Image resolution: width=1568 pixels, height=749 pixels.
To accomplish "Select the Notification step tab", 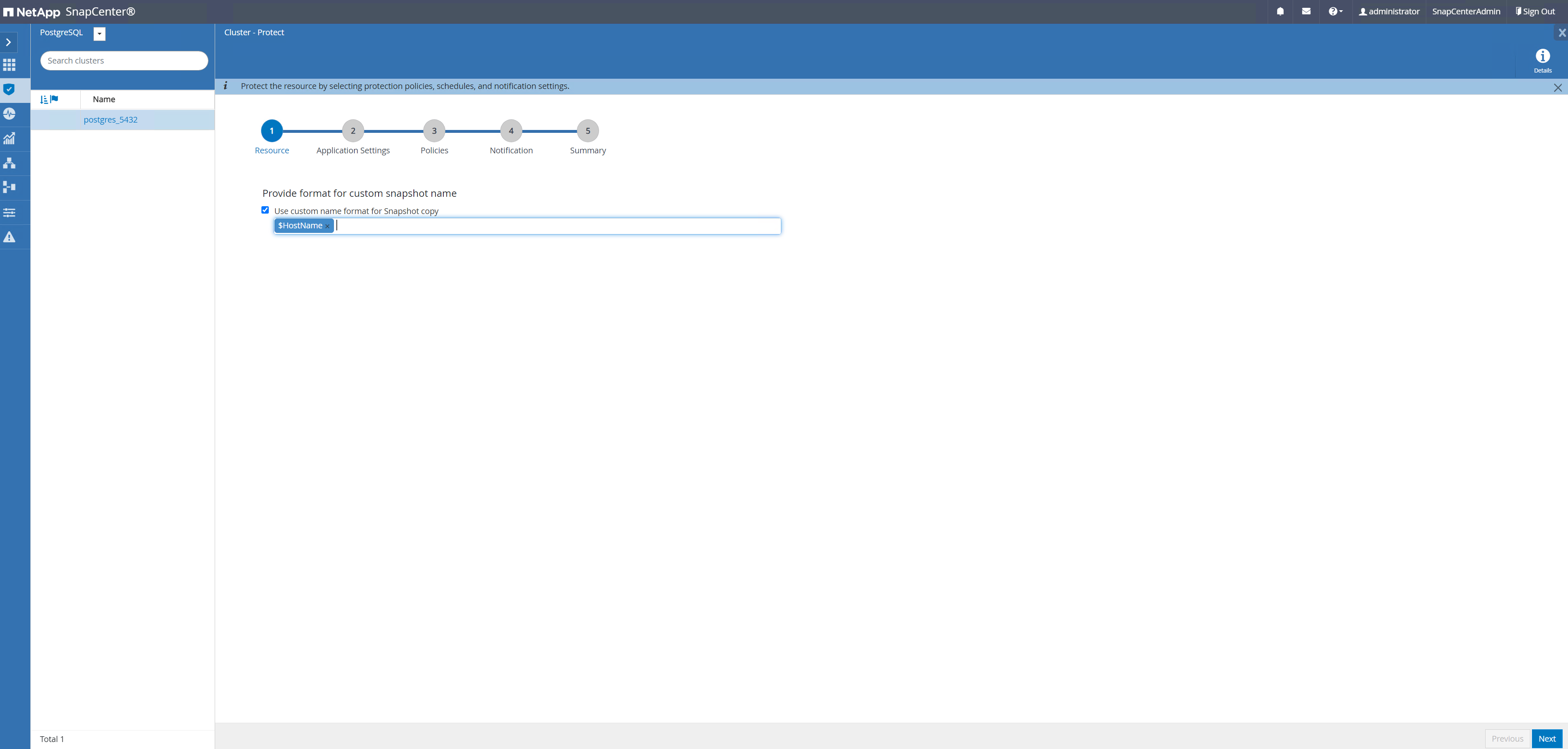I will (510, 131).
